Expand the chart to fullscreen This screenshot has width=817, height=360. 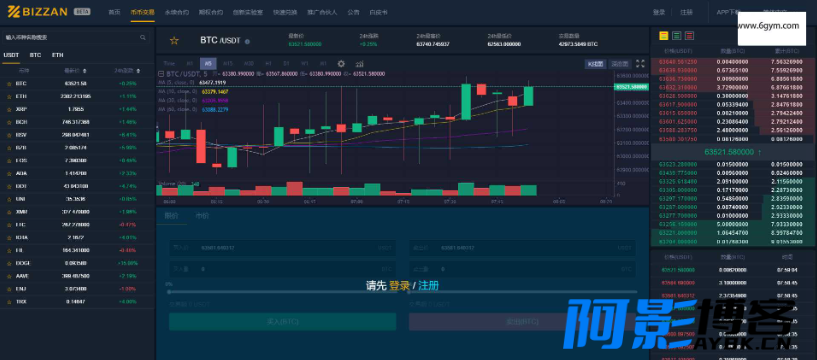click(640, 64)
